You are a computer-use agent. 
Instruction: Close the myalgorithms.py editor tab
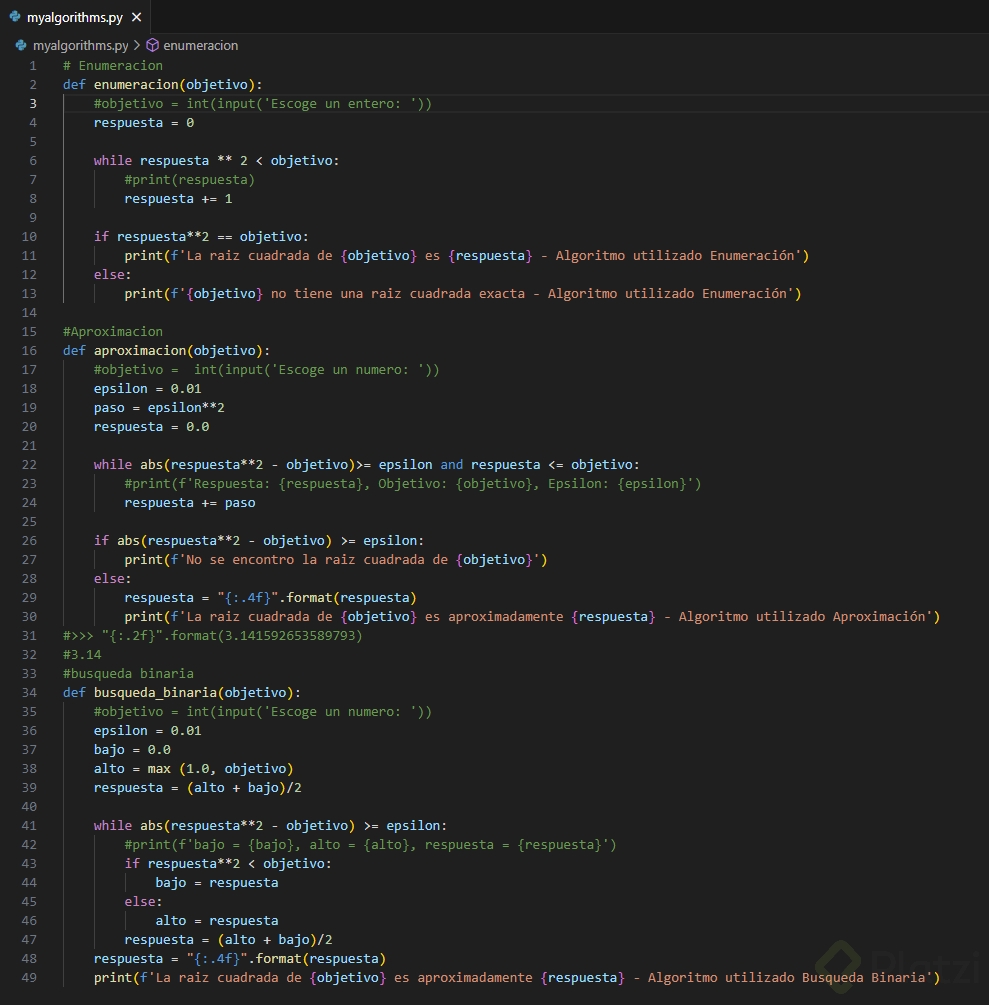(137, 17)
